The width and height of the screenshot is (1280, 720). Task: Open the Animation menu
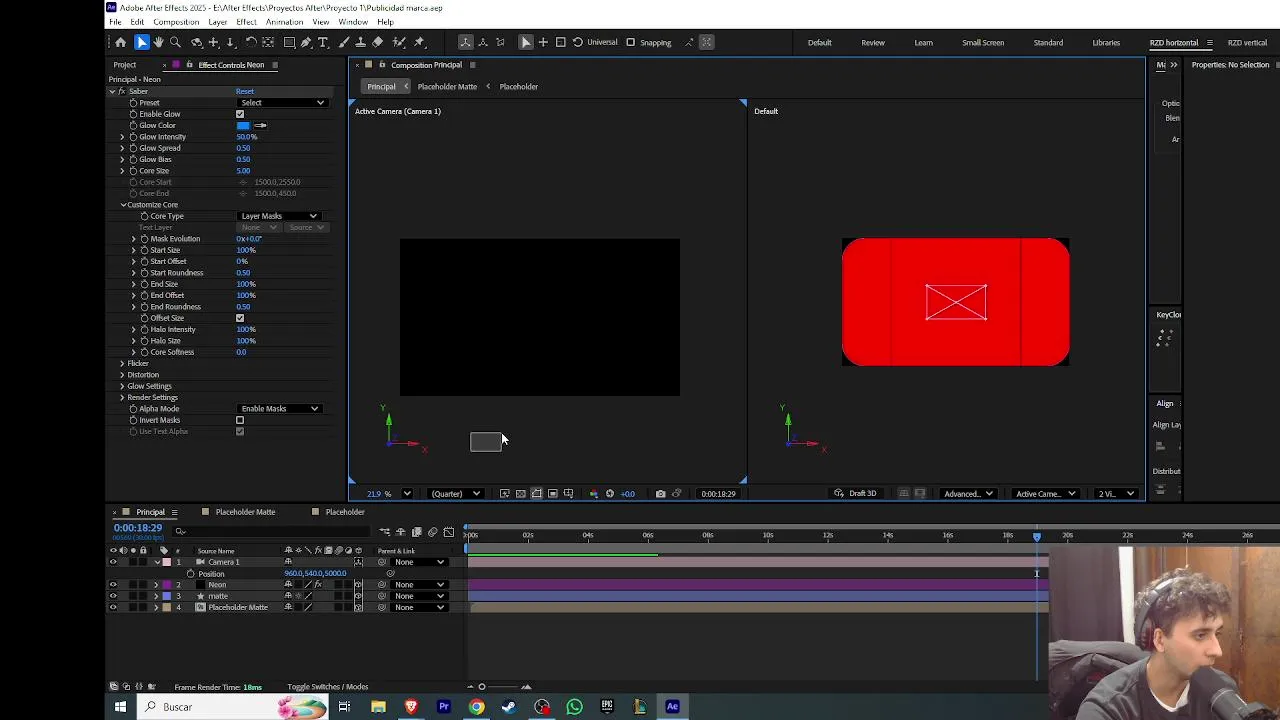[284, 22]
